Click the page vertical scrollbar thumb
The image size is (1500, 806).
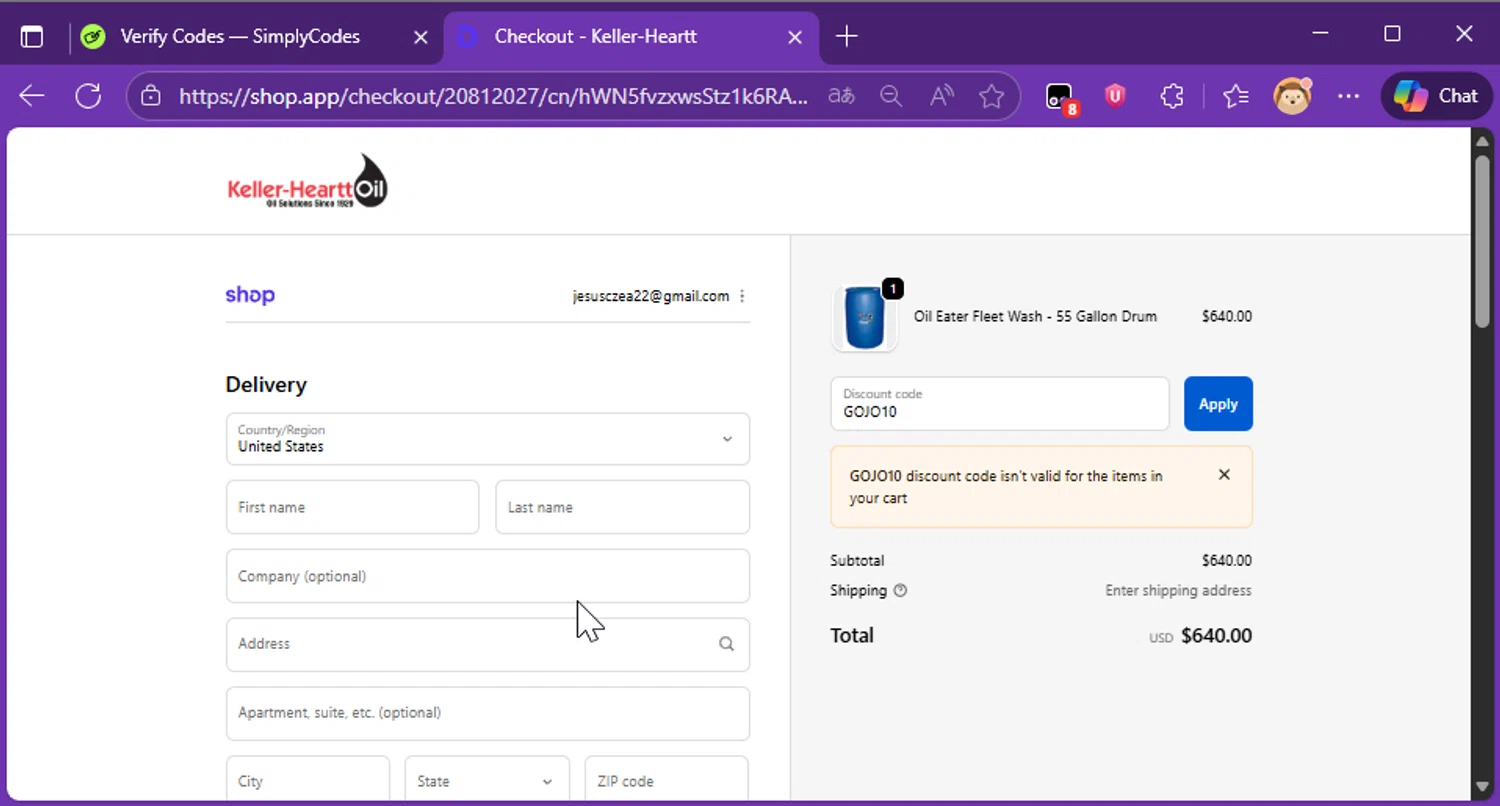[x=1482, y=240]
